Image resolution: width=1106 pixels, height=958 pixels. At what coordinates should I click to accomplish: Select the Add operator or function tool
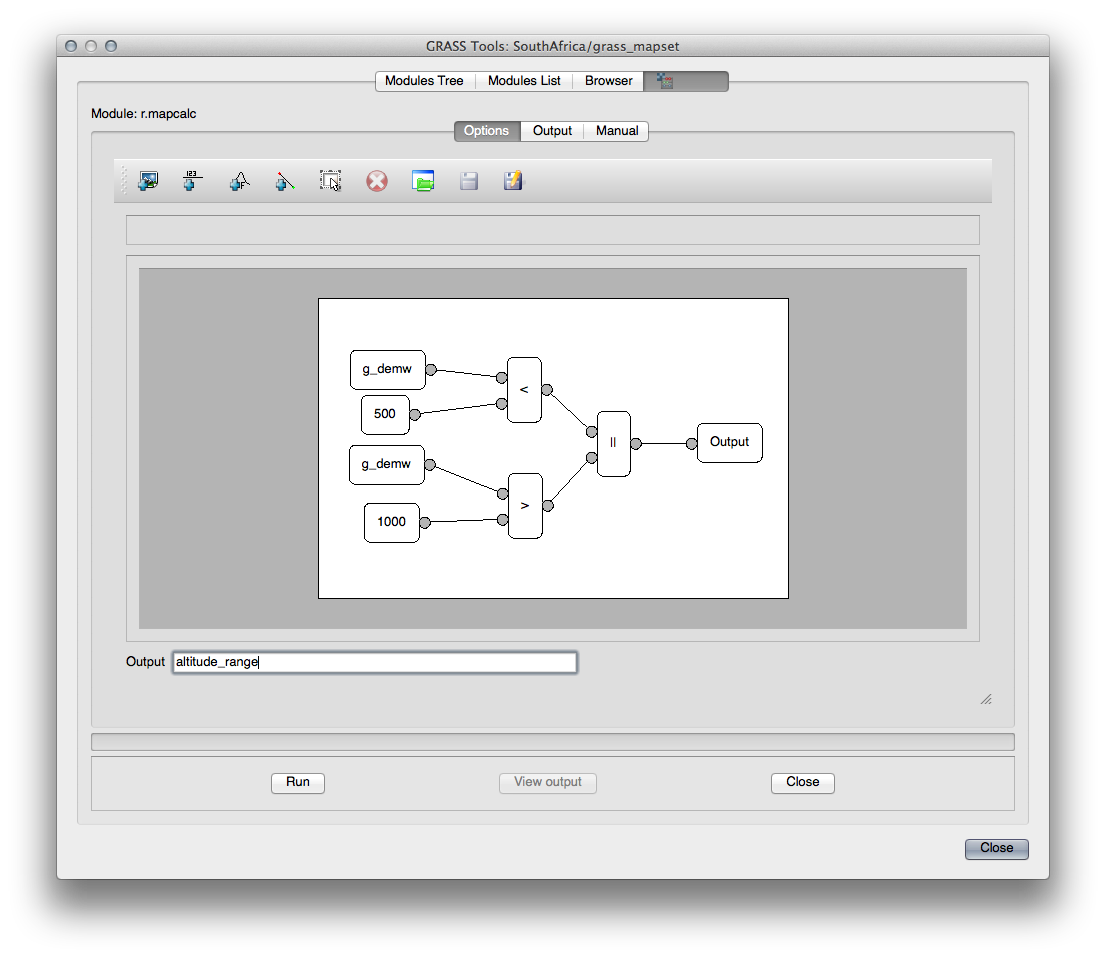tap(238, 181)
